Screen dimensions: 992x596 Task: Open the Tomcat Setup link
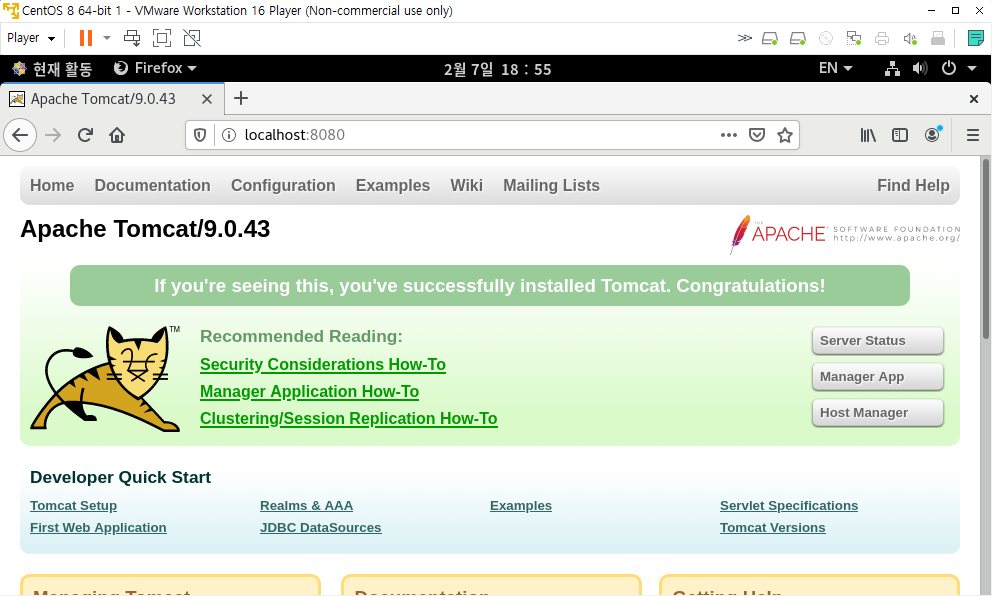73,506
